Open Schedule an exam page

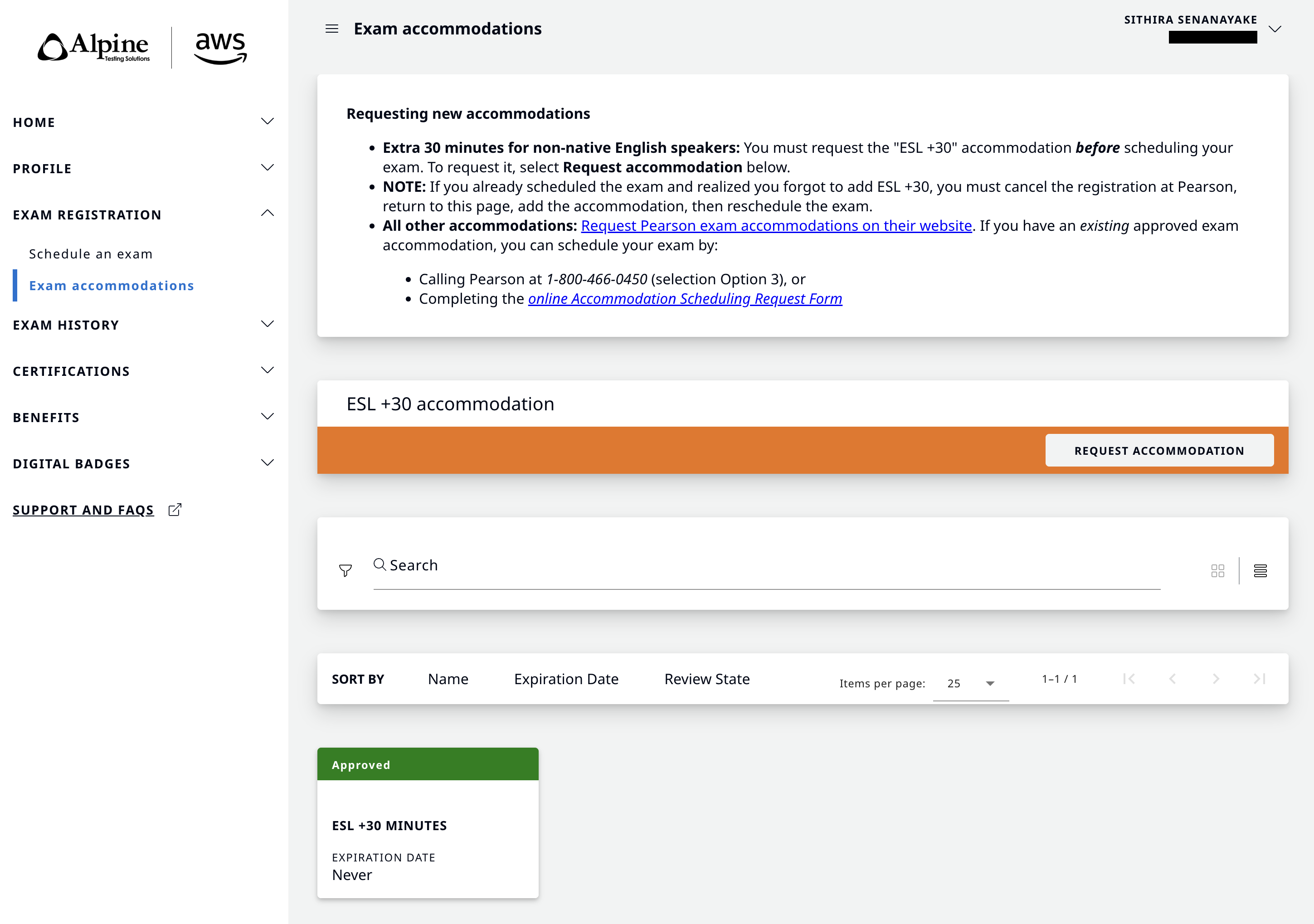91,254
